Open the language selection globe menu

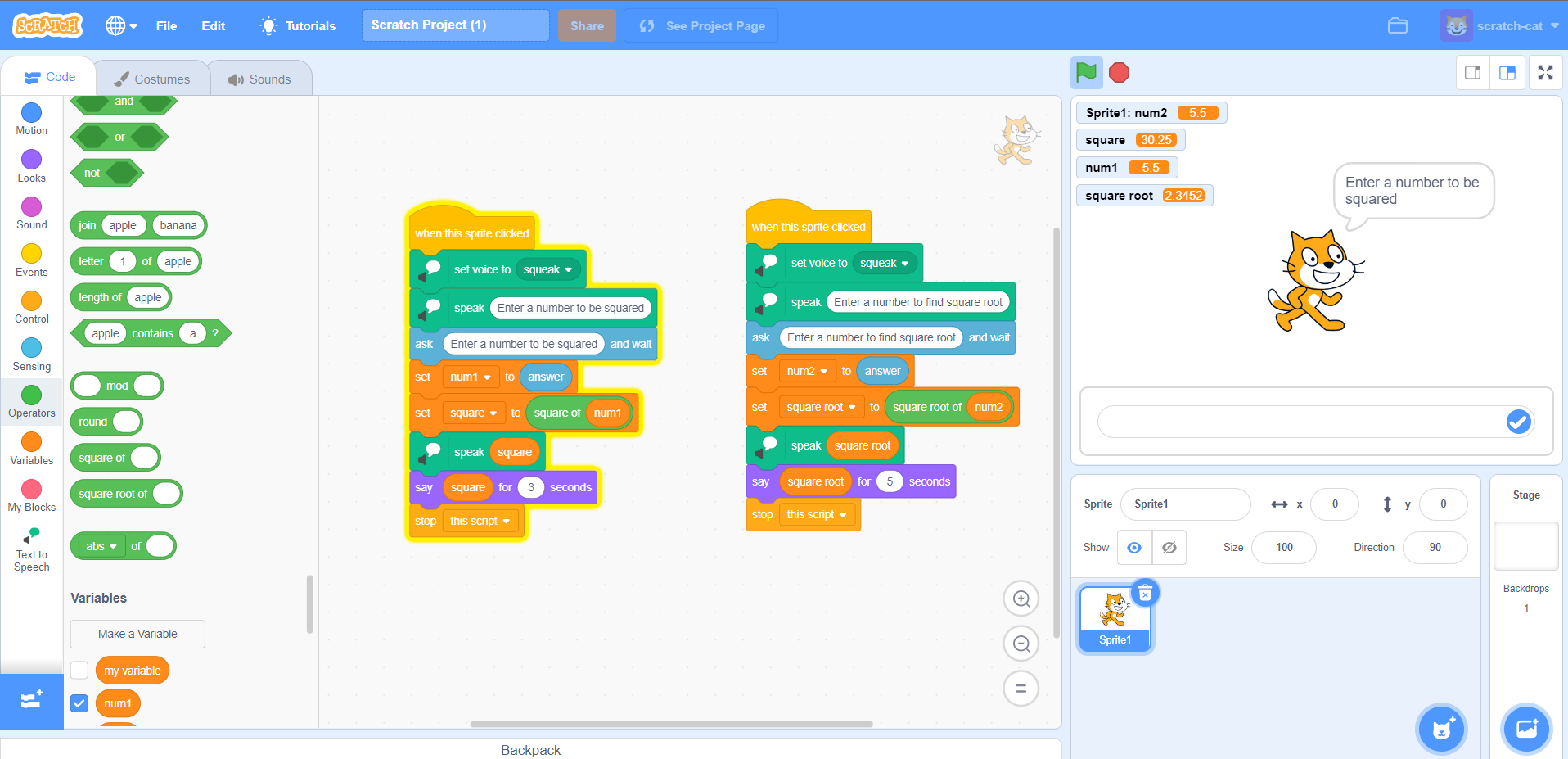pyautogui.click(x=120, y=25)
